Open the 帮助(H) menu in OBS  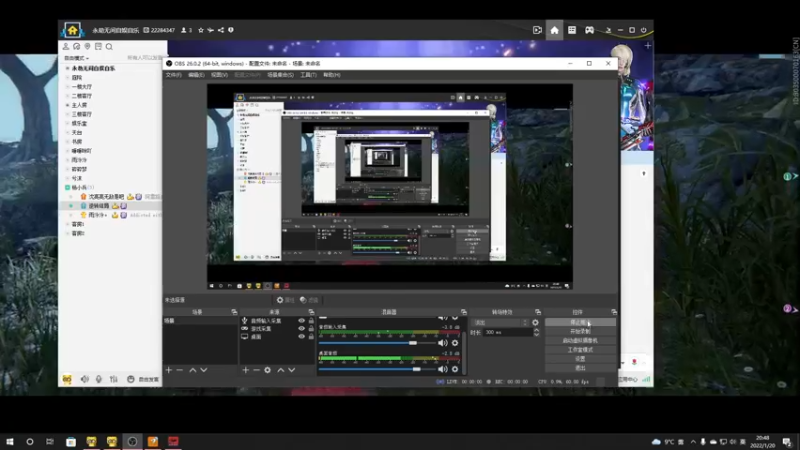coord(332,75)
